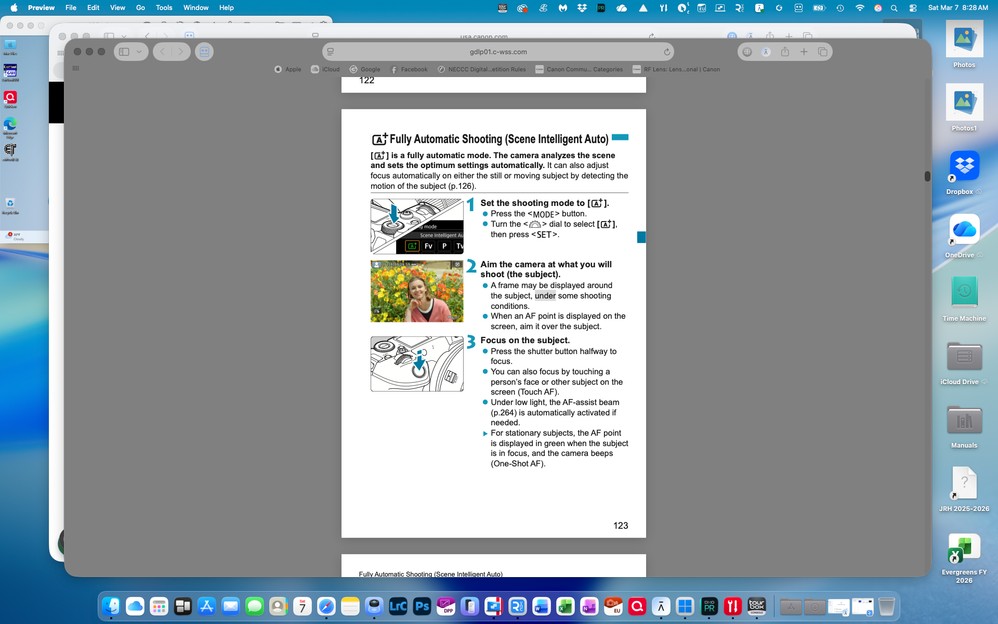Open the Help menu
This screenshot has width=998, height=624.
pos(227,8)
